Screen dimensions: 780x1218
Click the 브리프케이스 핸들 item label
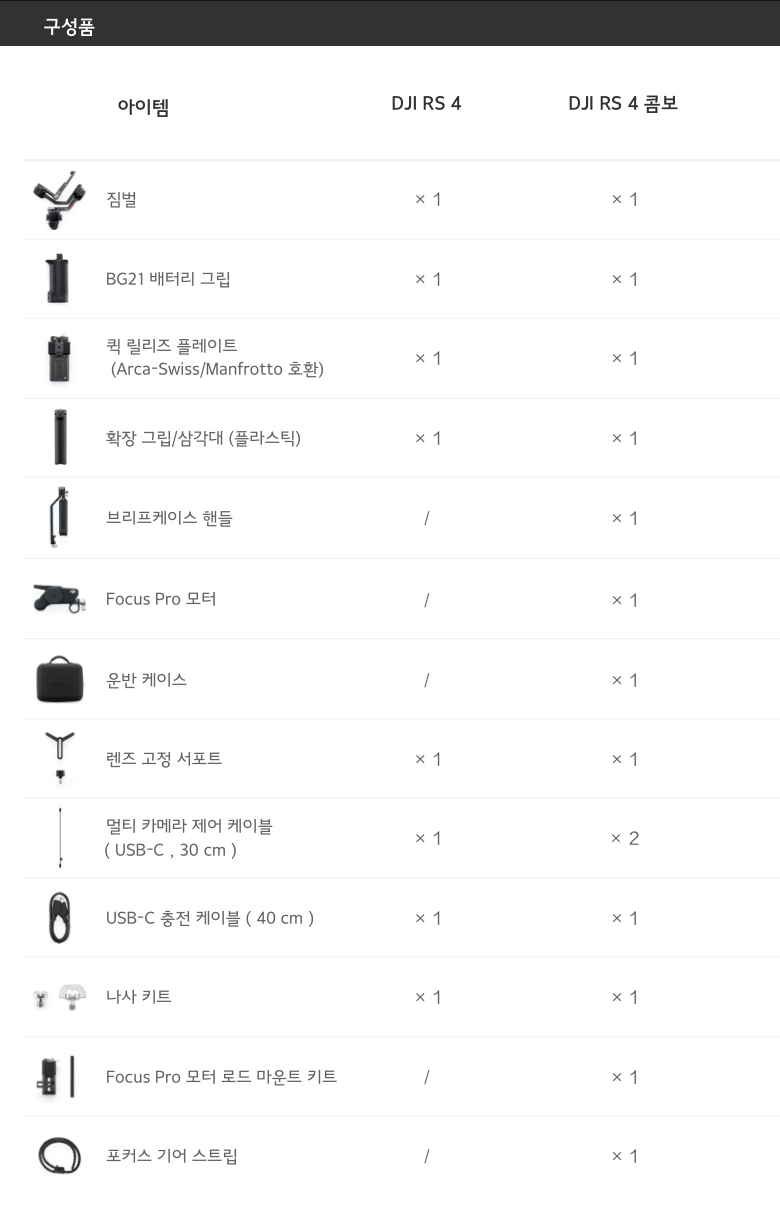click(x=169, y=518)
